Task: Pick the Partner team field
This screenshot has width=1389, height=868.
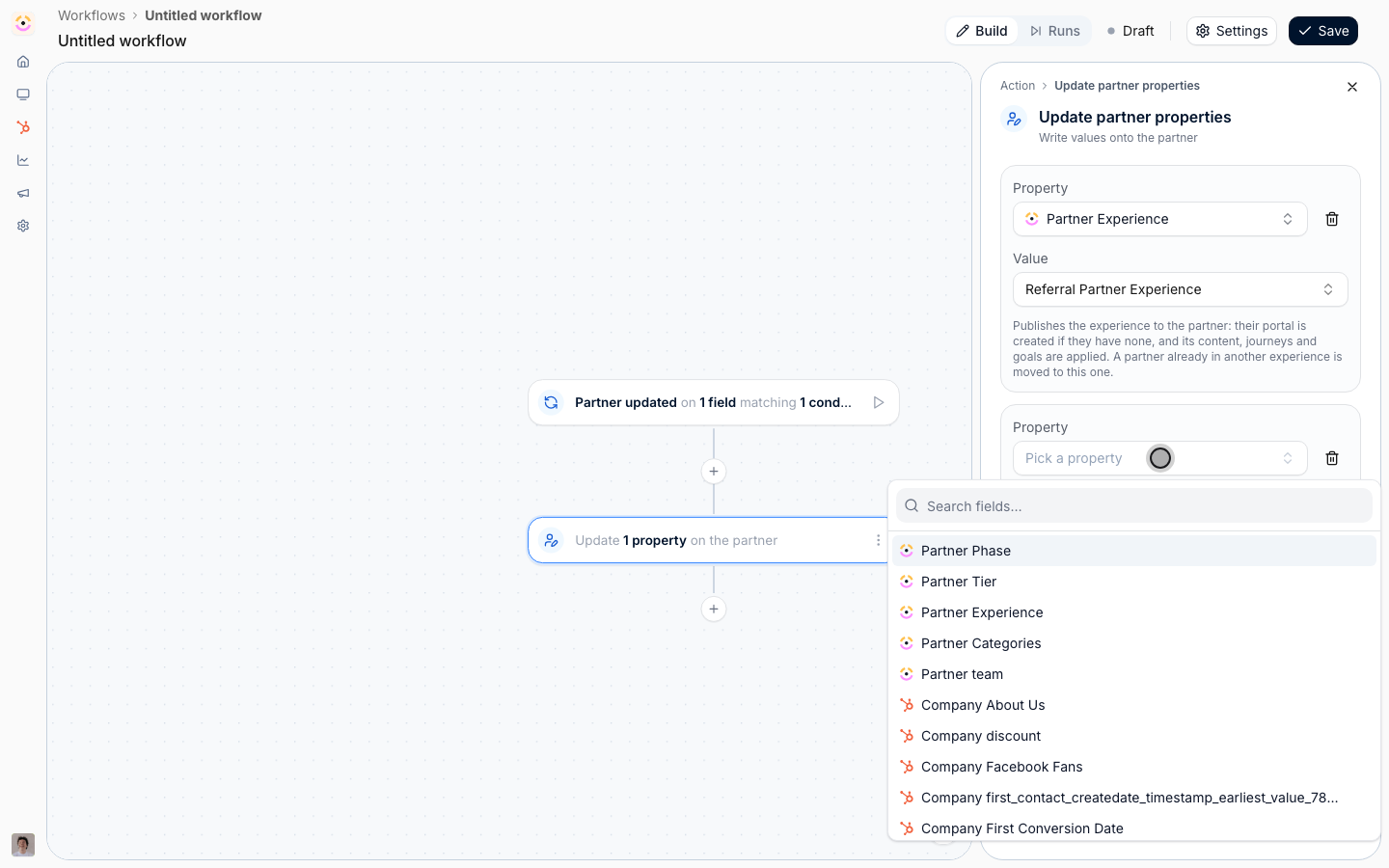Action: click(x=1134, y=674)
